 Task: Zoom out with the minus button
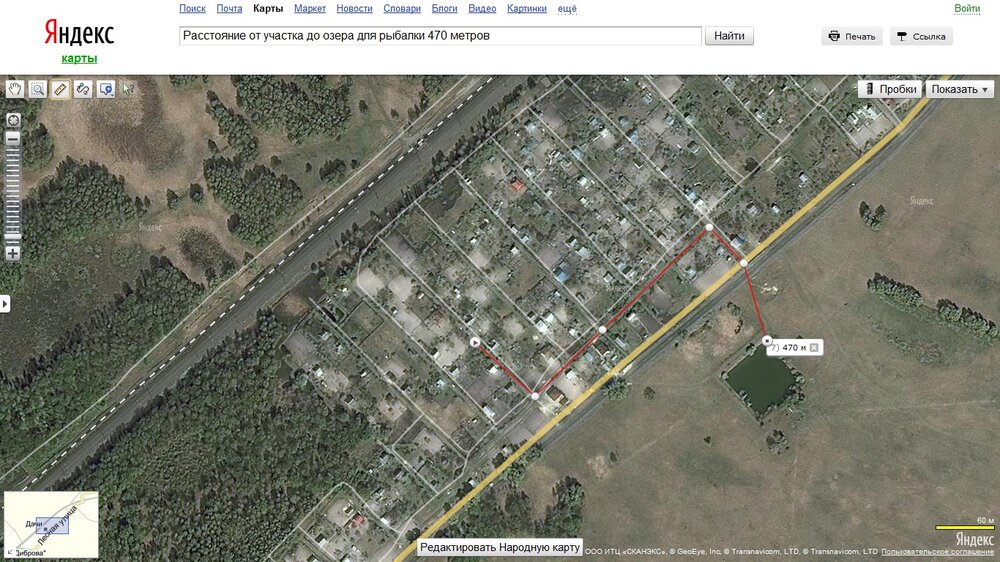[13, 138]
